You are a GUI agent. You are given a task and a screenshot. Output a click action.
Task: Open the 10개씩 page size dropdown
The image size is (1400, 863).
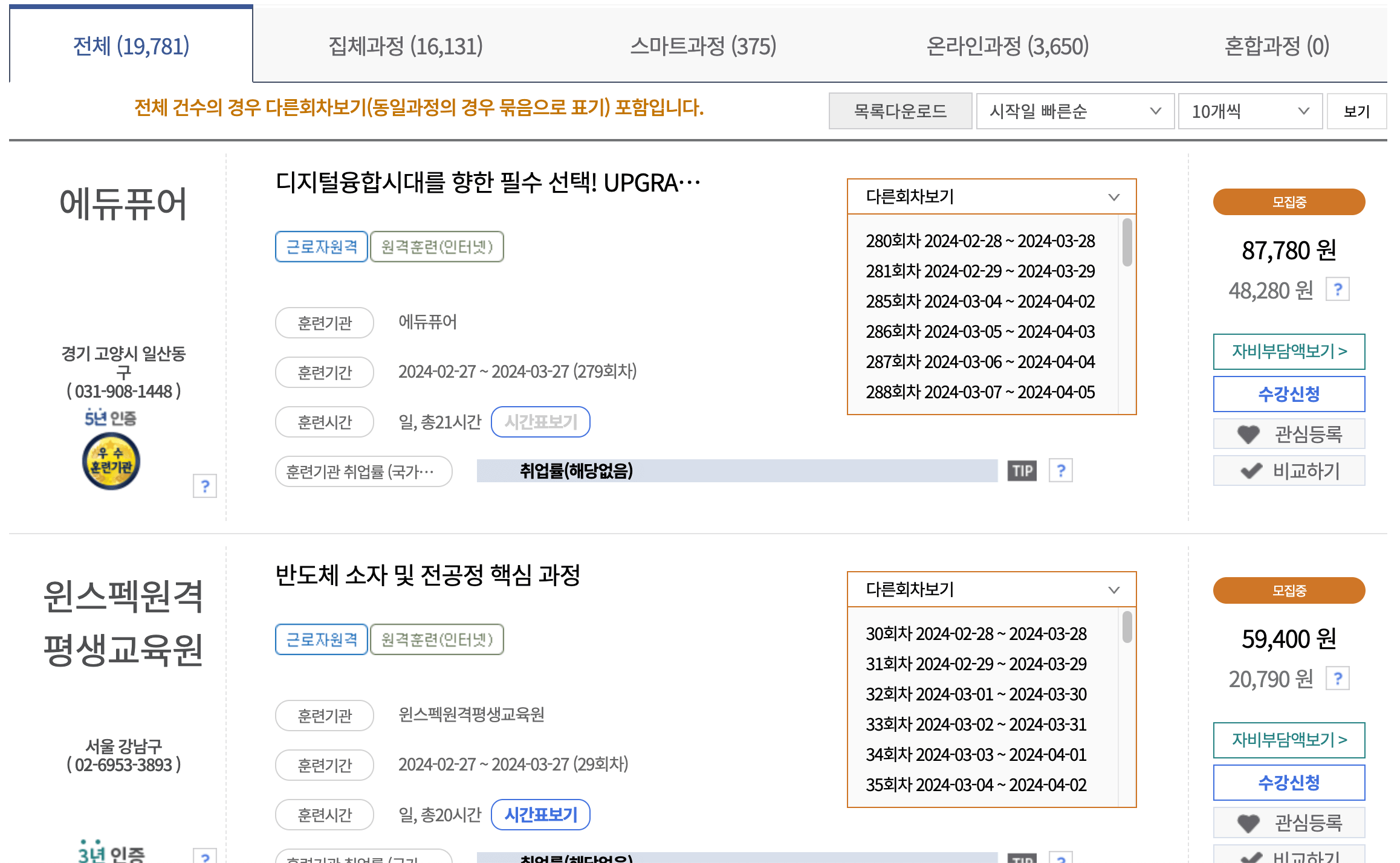[1251, 111]
